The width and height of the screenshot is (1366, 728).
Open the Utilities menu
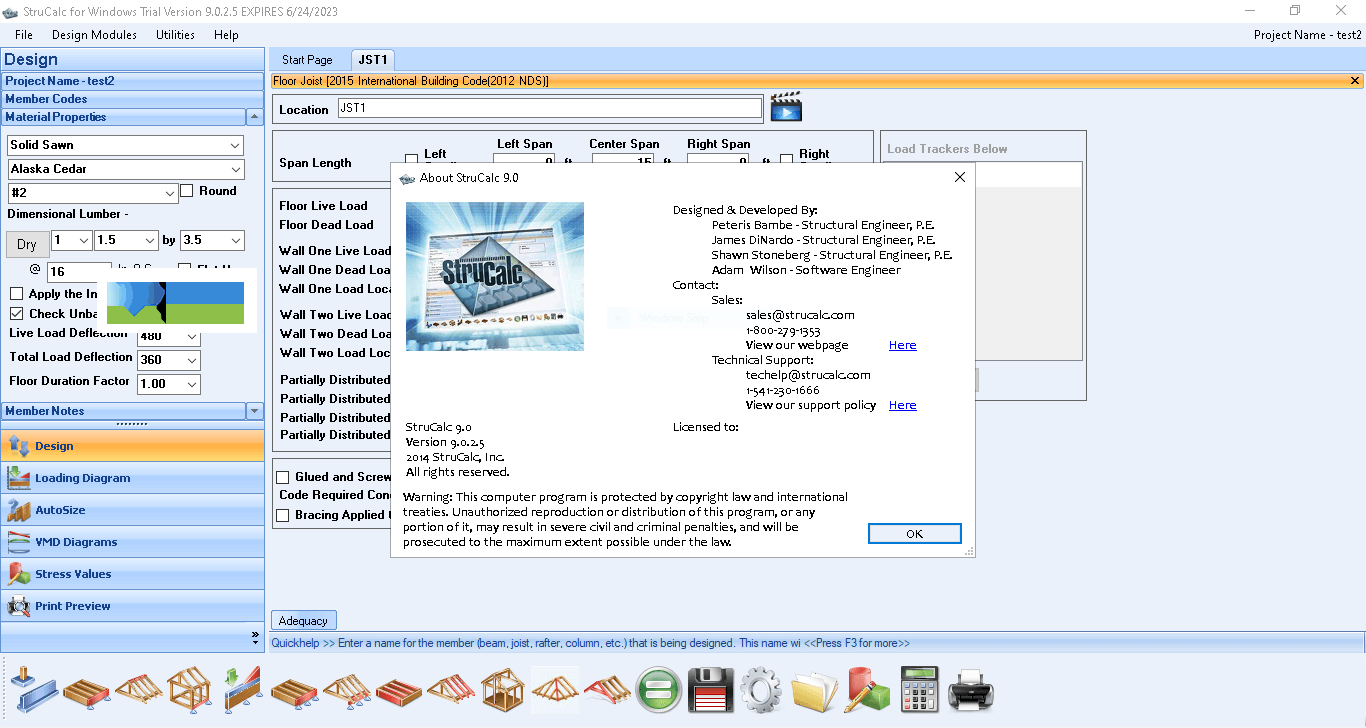pos(175,34)
